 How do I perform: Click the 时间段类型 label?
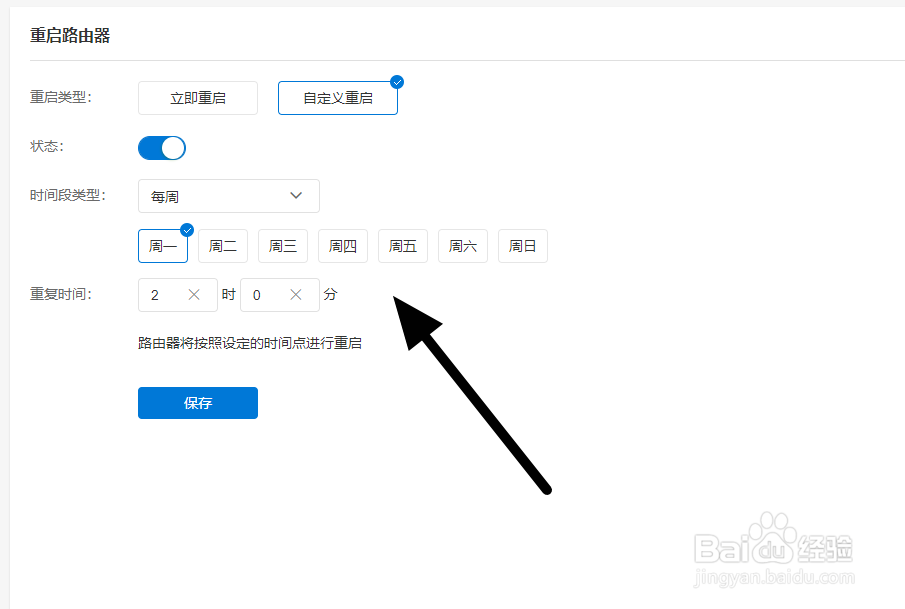tap(68, 196)
